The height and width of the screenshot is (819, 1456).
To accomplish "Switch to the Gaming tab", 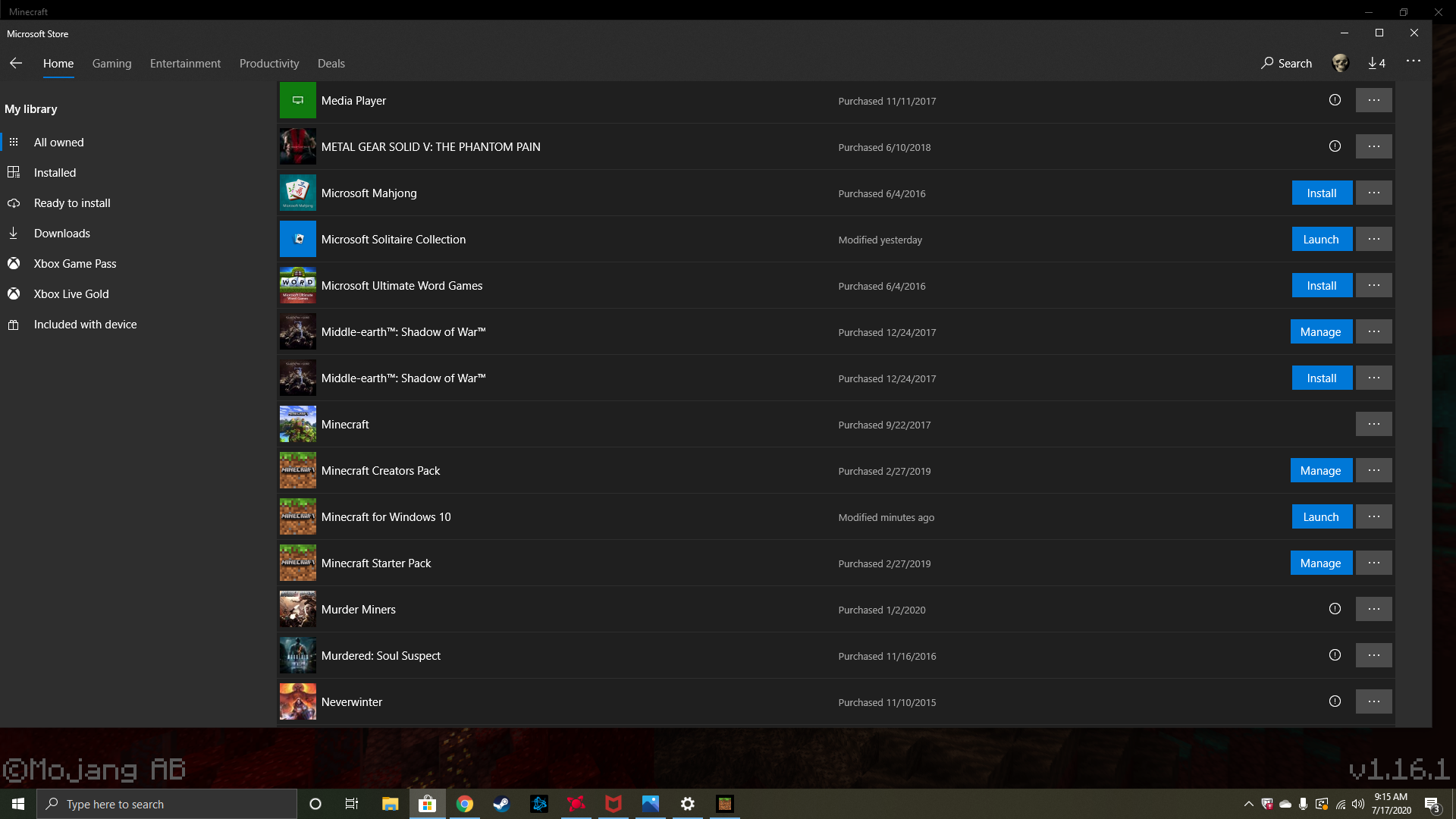I will [x=111, y=64].
